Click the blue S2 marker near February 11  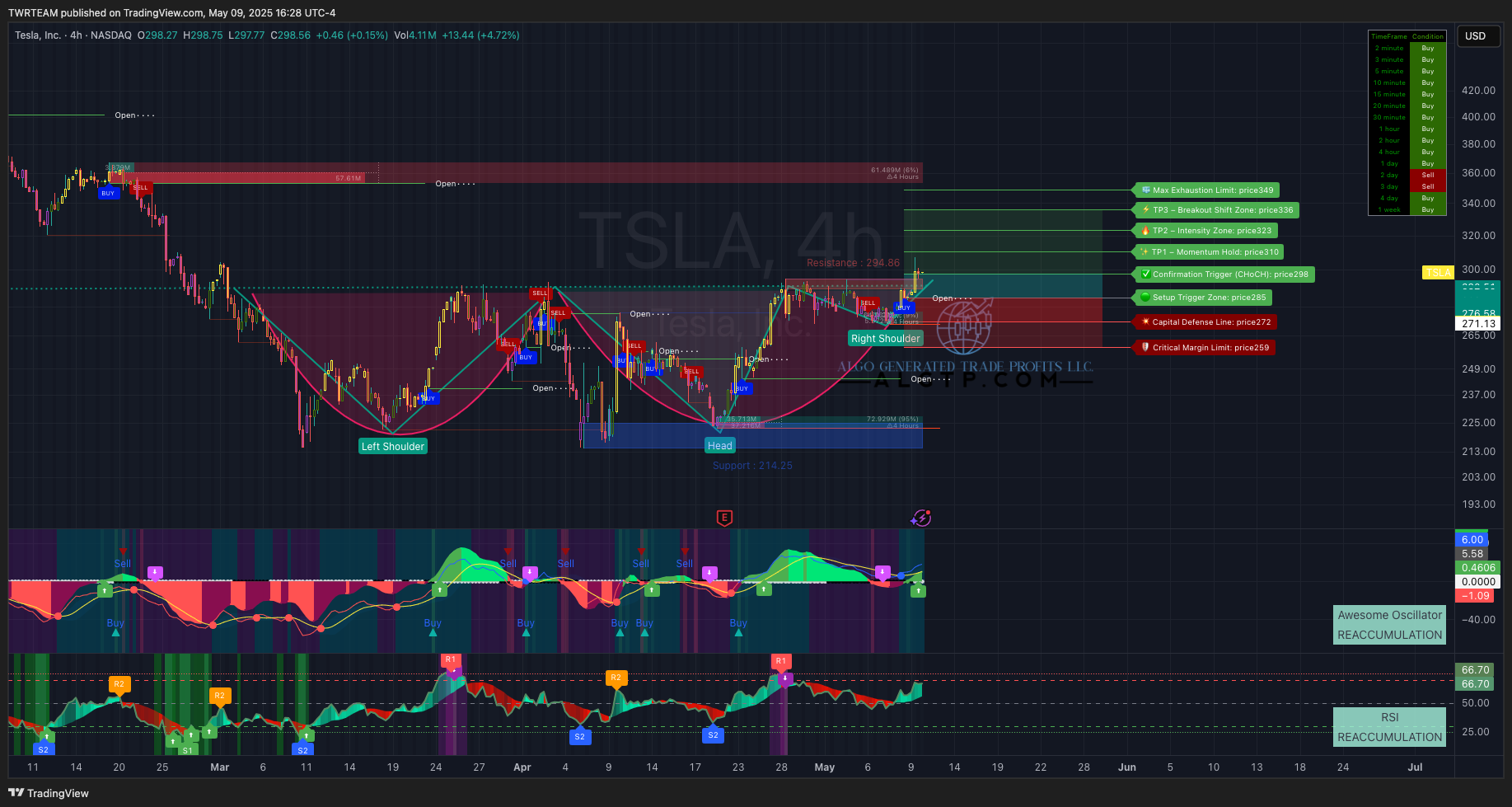(43, 749)
